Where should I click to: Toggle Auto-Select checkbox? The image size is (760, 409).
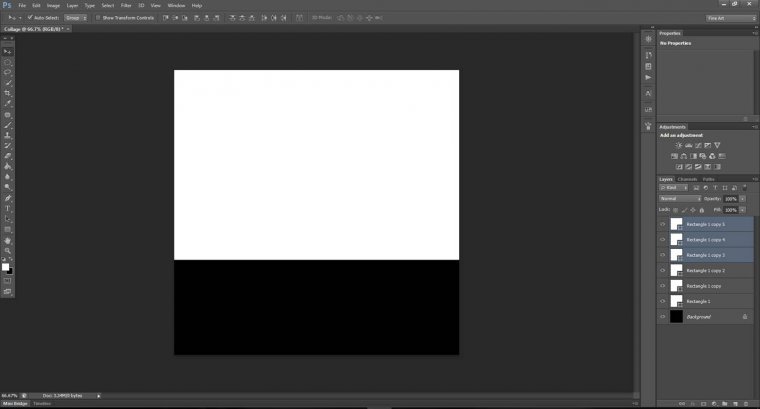pyautogui.click(x=30, y=17)
